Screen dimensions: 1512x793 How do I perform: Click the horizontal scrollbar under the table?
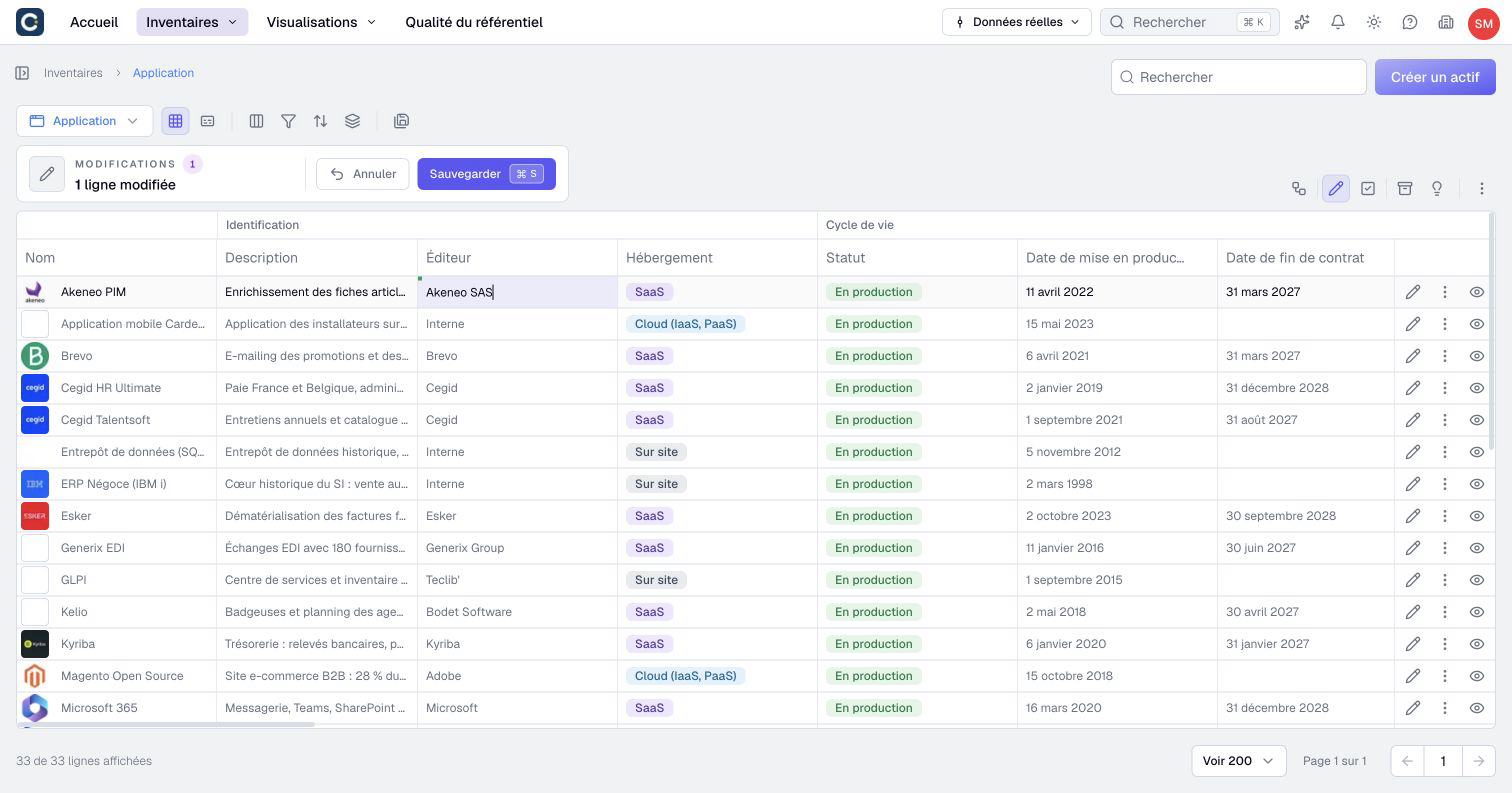pos(166,724)
